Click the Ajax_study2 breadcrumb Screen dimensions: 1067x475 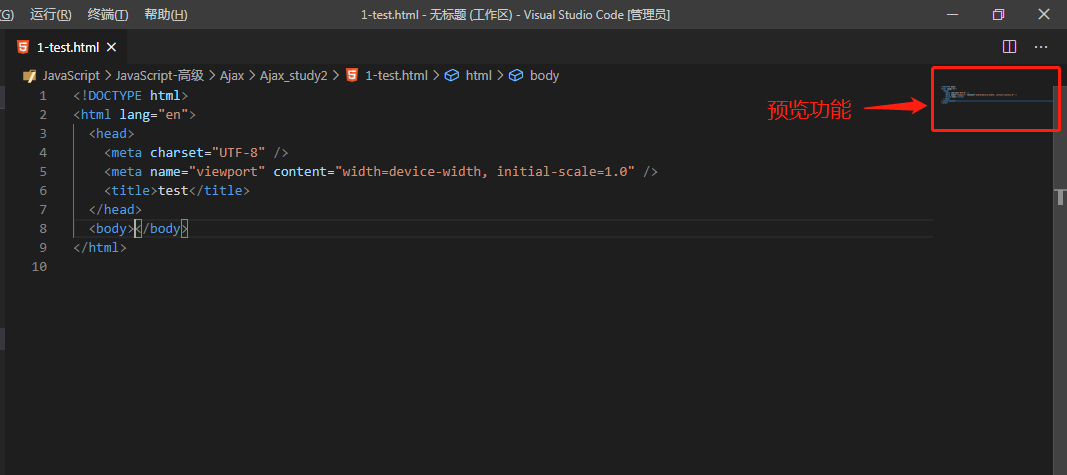click(x=293, y=76)
